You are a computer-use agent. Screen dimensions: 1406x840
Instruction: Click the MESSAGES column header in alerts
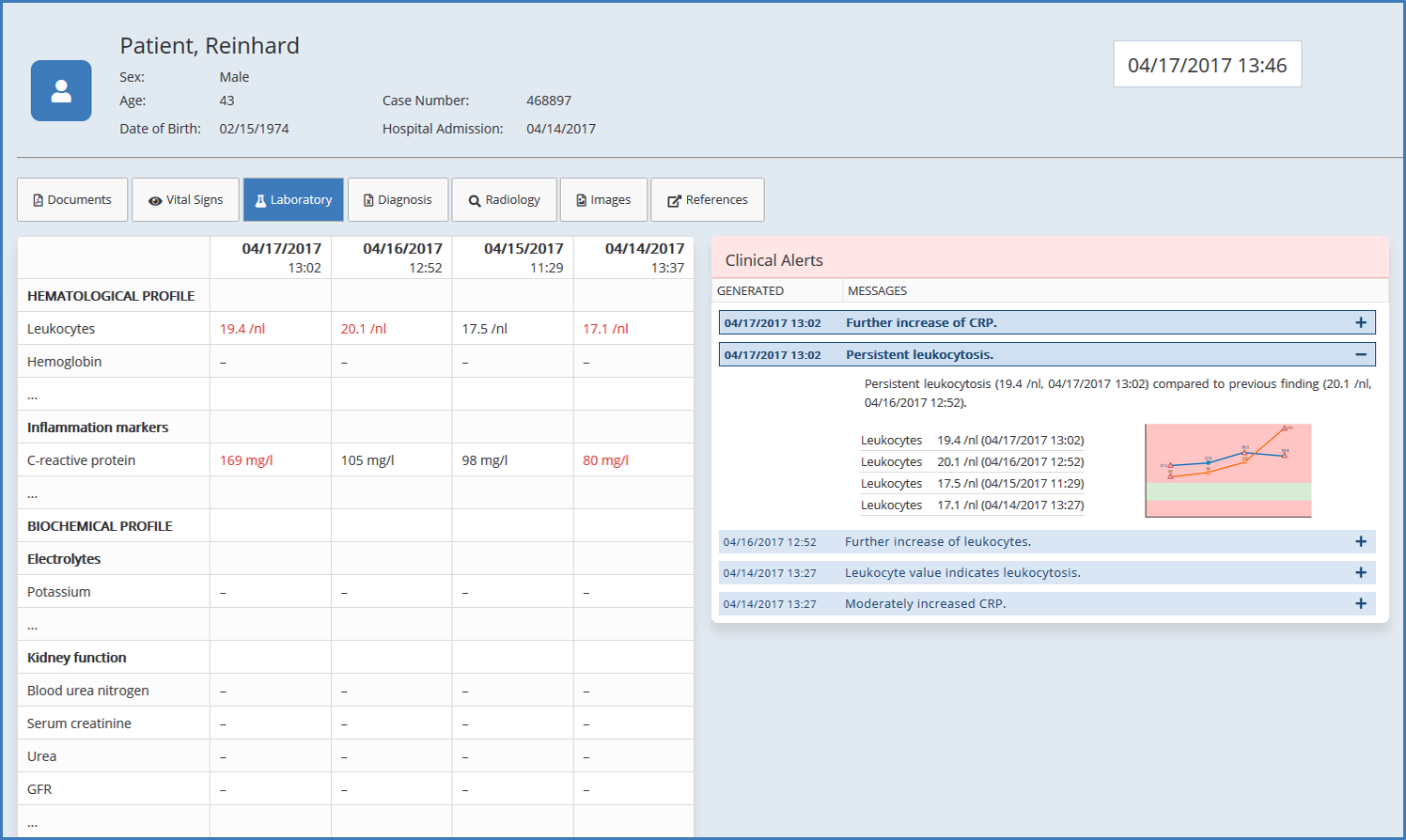point(877,291)
